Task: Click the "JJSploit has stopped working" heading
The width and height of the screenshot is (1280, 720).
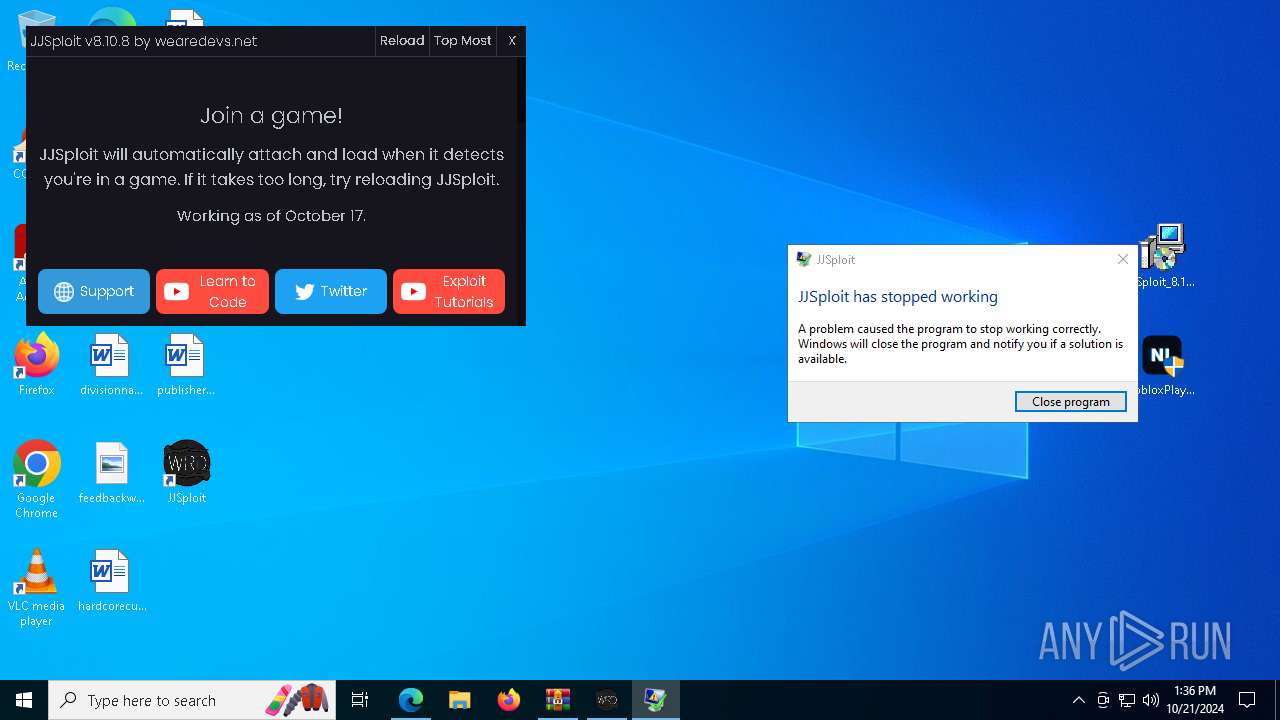Action: (898, 297)
